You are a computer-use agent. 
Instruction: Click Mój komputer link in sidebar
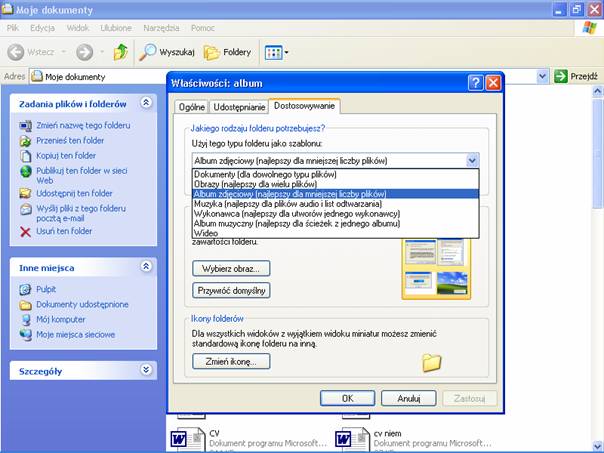(x=63, y=319)
